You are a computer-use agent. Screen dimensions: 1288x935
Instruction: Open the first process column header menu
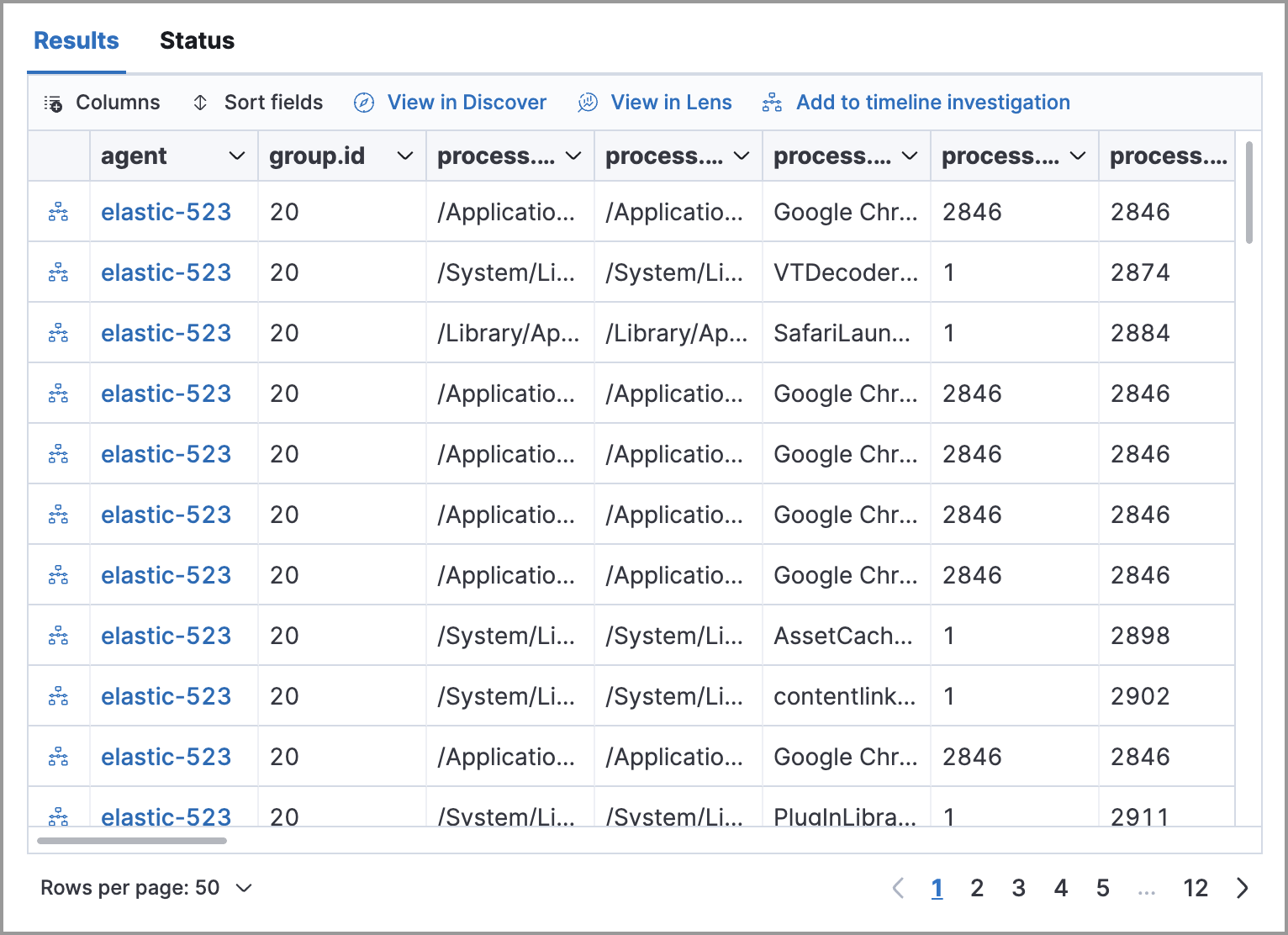[573, 156]
